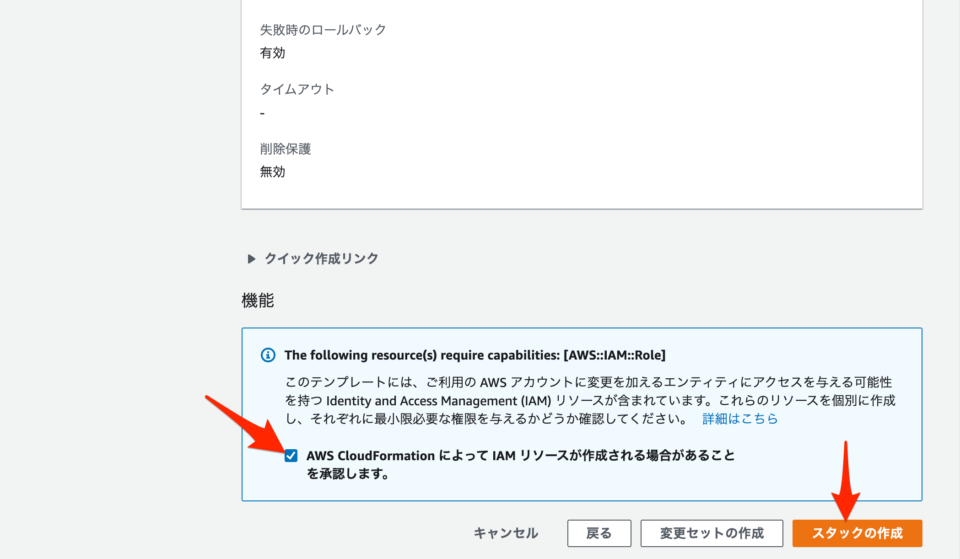
Task: Click the 有効 rollback value
Action: click(x=273, y=53)
